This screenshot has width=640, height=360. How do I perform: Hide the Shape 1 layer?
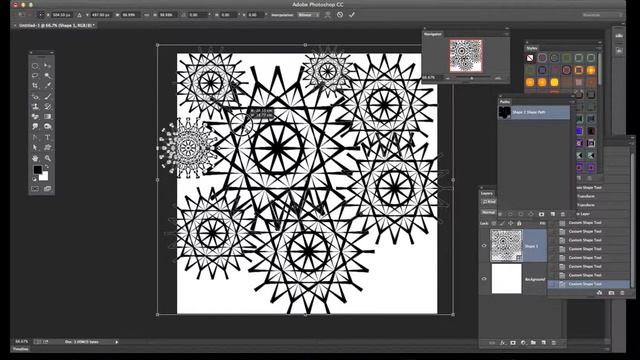484,246
